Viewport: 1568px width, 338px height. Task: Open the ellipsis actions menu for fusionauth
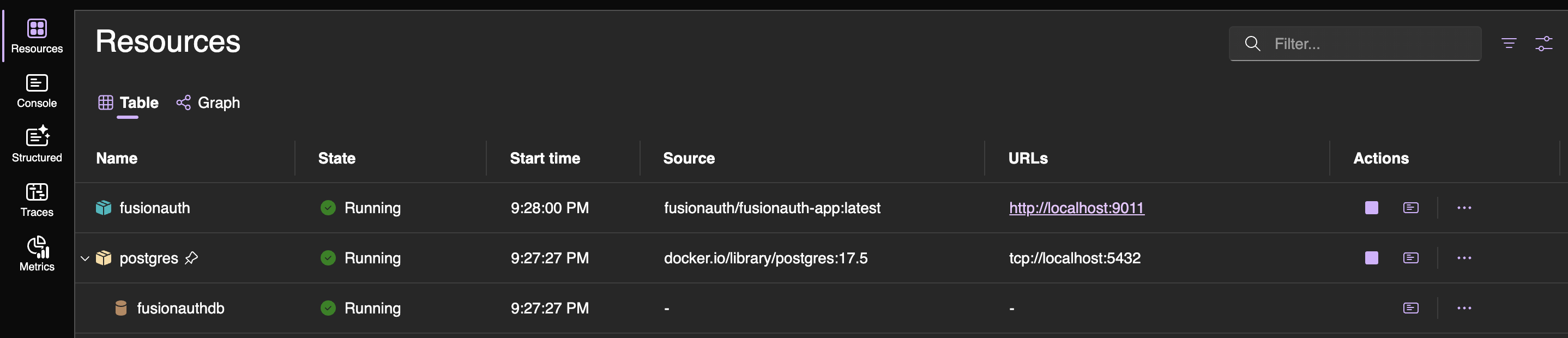click(x=1464, y=207)
